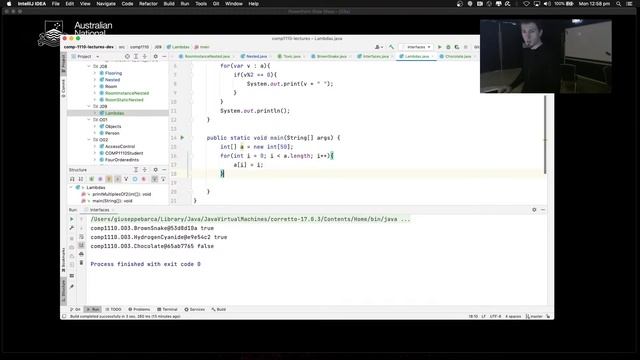The image size is (640, 360).
Task: Expand all nodes in the Project panel
Action: pos(136,56)
